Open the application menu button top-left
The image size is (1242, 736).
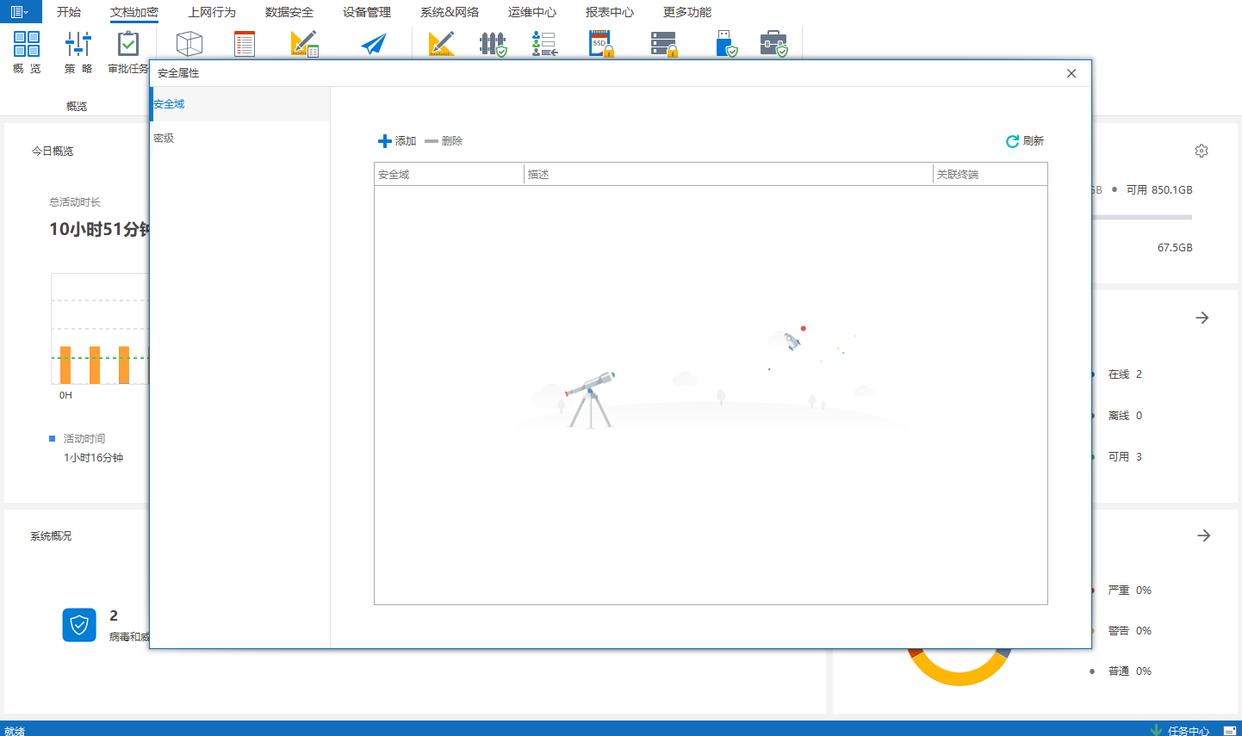click(19, 12)
